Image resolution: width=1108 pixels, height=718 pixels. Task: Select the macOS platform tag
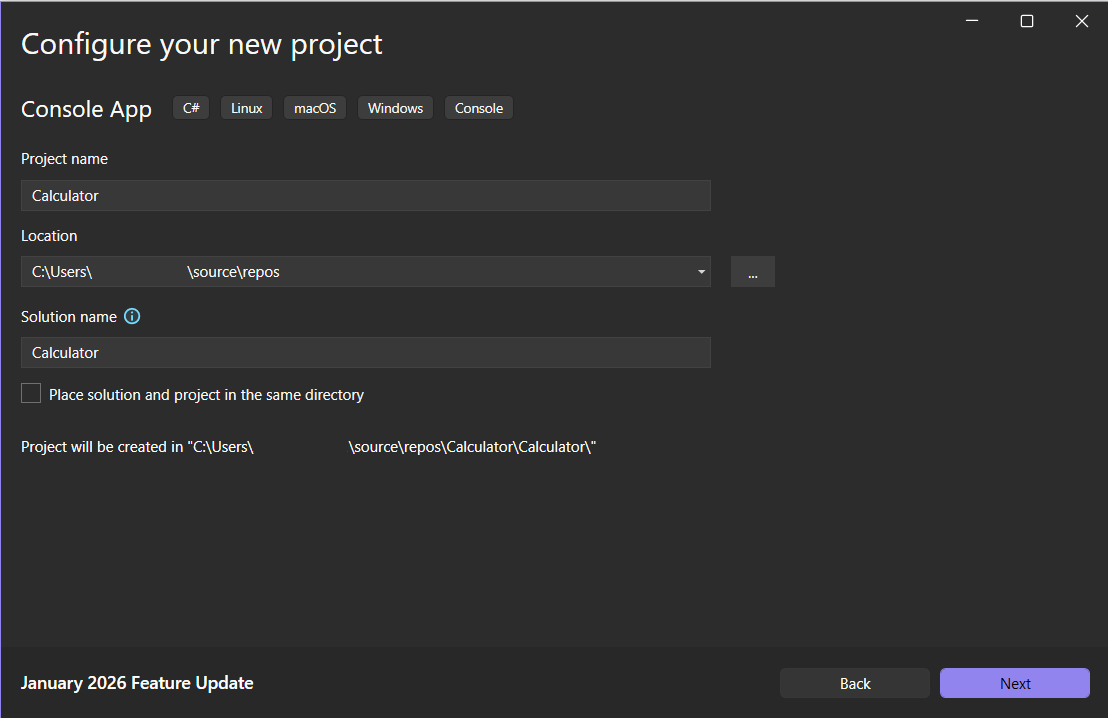point(314,107)
